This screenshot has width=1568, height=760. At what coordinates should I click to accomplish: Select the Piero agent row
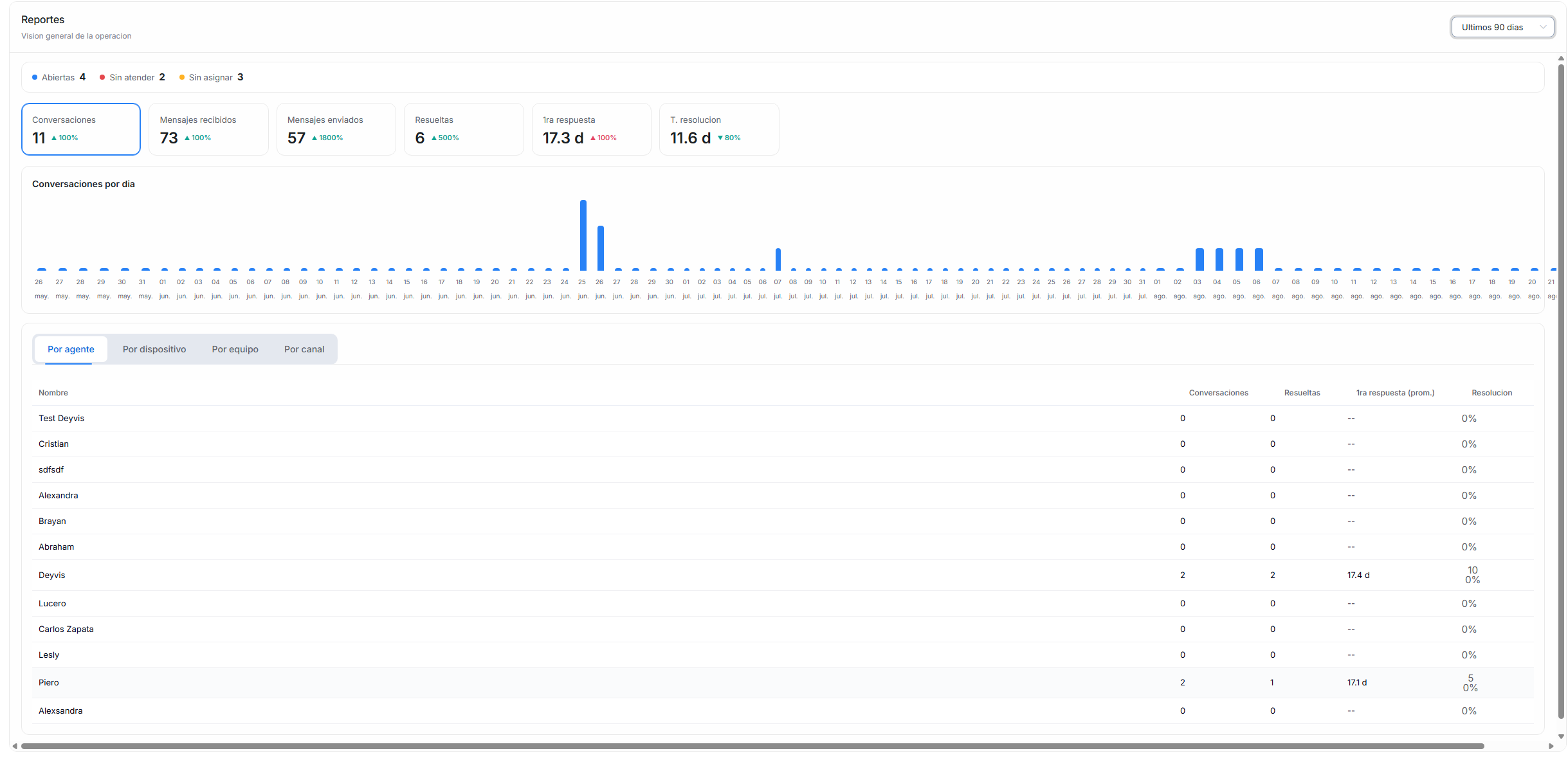783,683
